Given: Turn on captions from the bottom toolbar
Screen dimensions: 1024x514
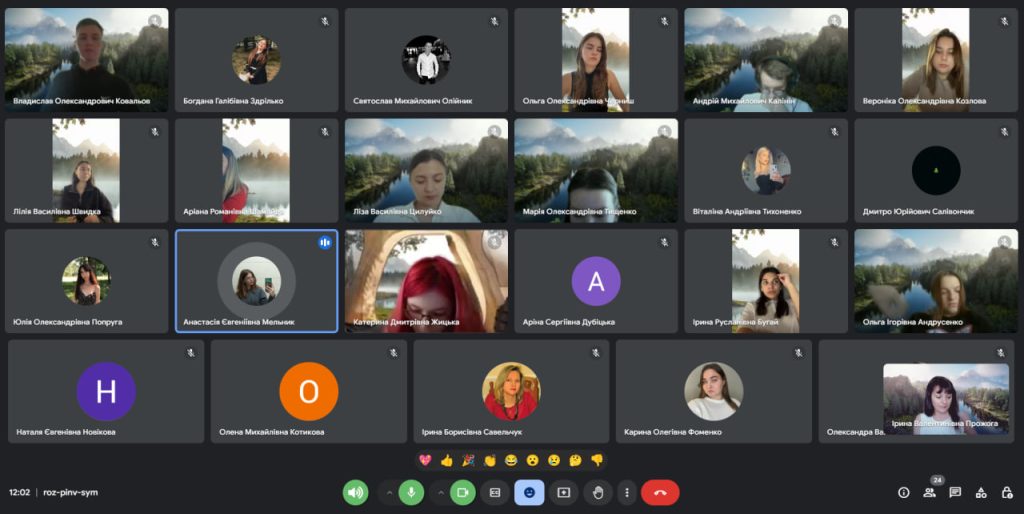Looking at the screenshot, I should pyautogui.click(x=495, y=492).
